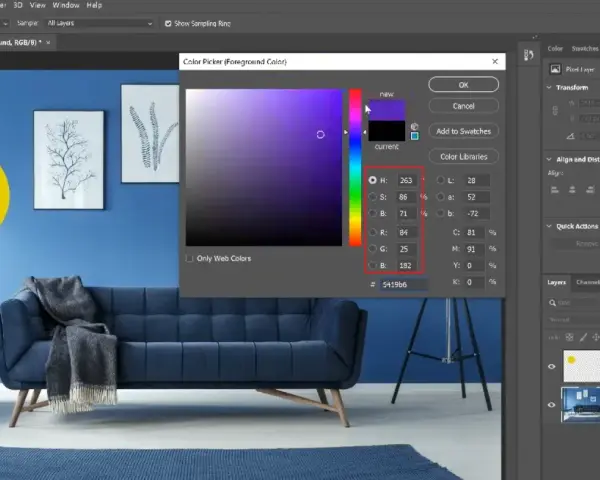Click the out-of-gamut warning cube icon
The height and width of the screenshot is (480, 600).
414,126
